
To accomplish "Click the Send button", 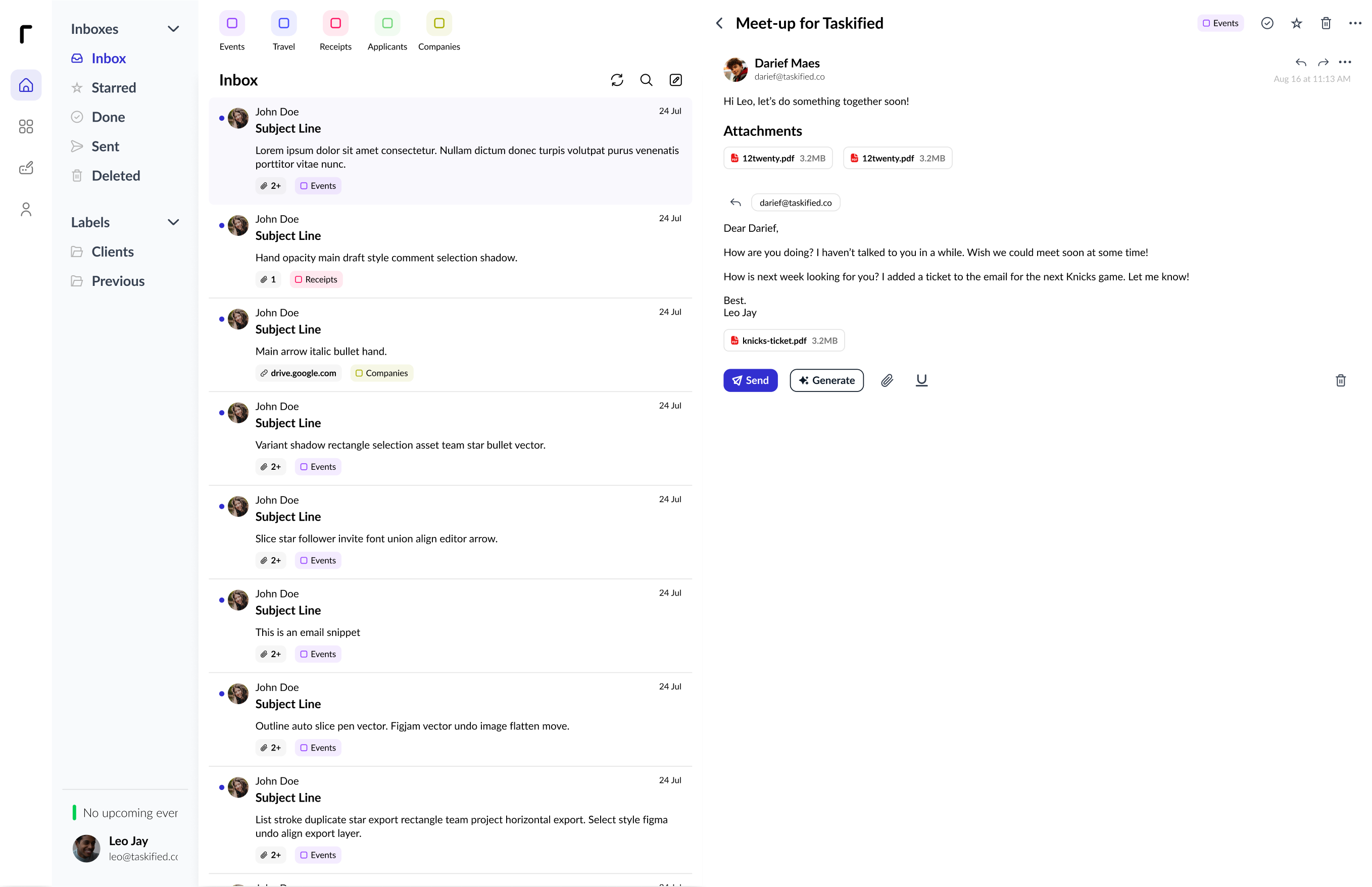I will point(751,380).
